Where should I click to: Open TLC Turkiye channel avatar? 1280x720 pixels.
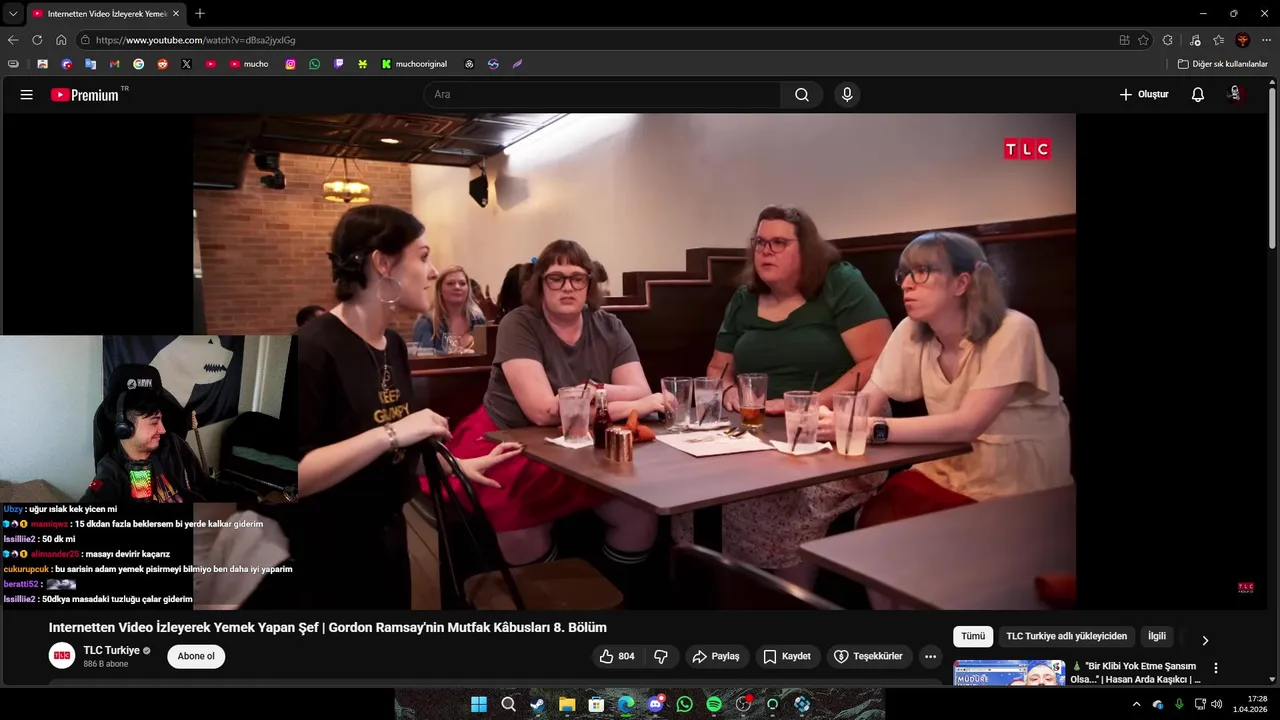coord(62,656)
